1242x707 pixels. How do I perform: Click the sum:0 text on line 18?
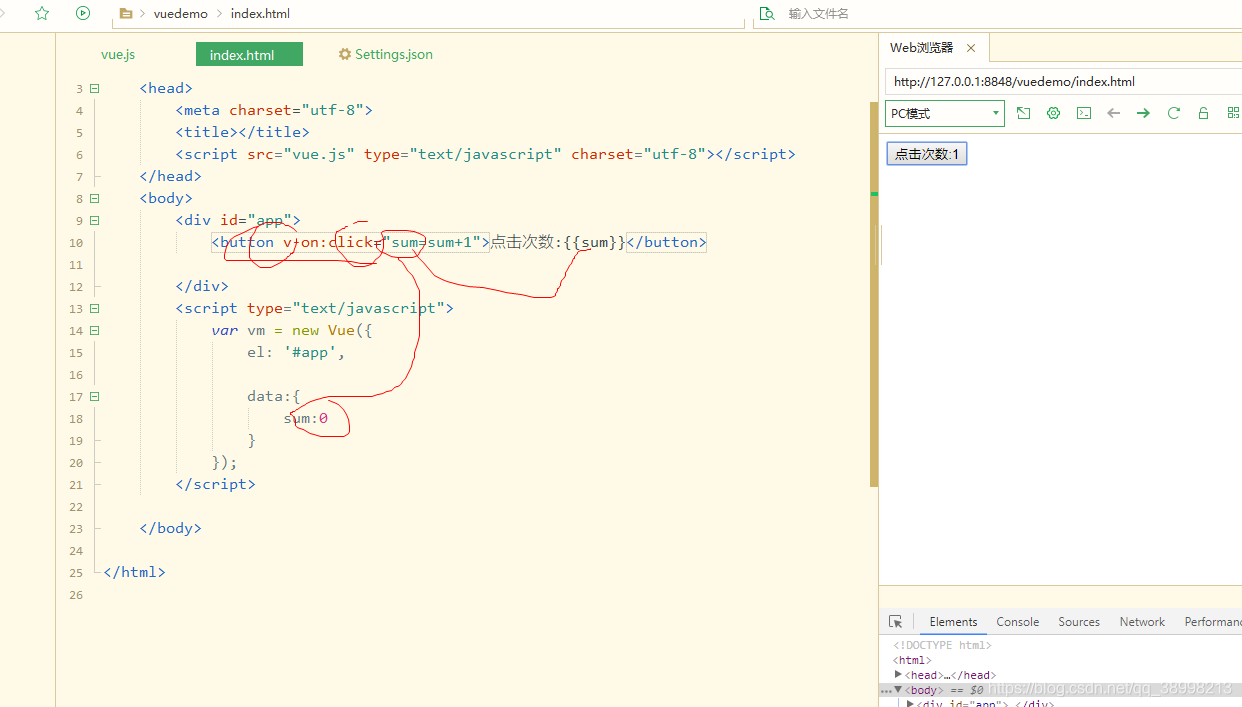click(306, 418)
